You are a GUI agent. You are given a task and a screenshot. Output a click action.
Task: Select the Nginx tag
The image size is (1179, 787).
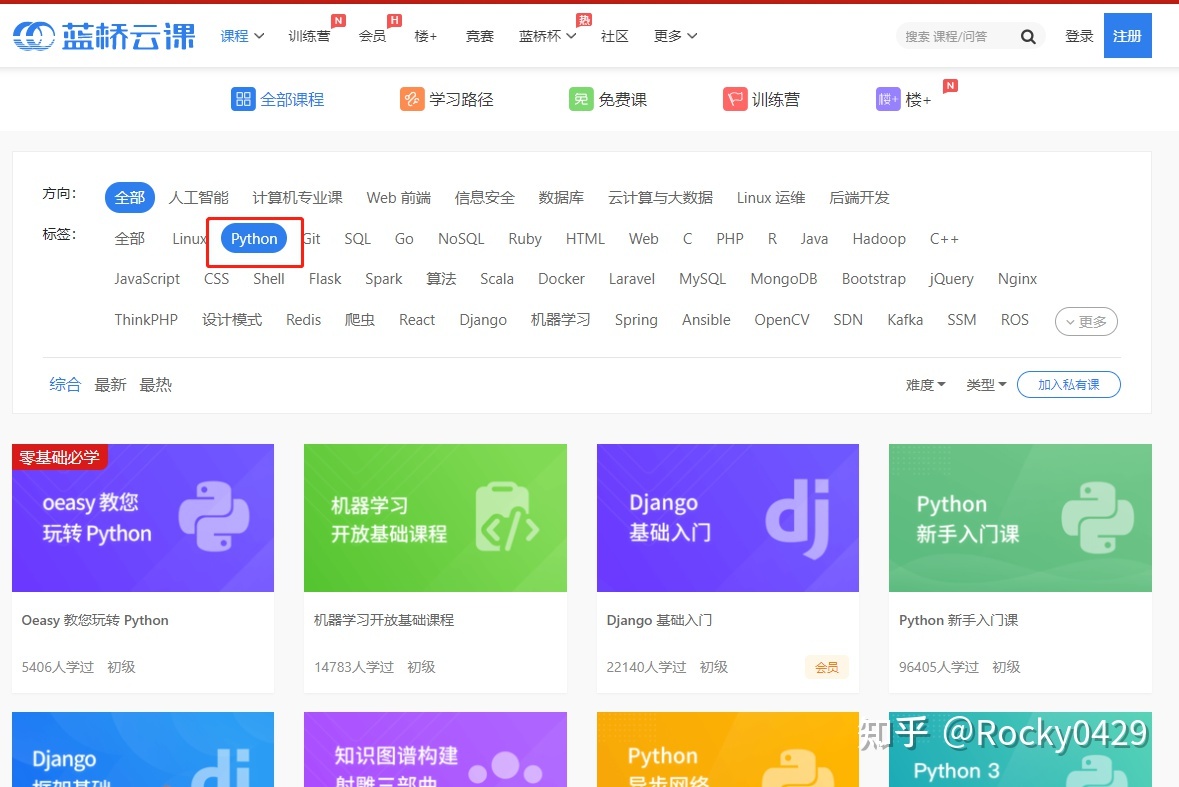[x=1017, y=279]
